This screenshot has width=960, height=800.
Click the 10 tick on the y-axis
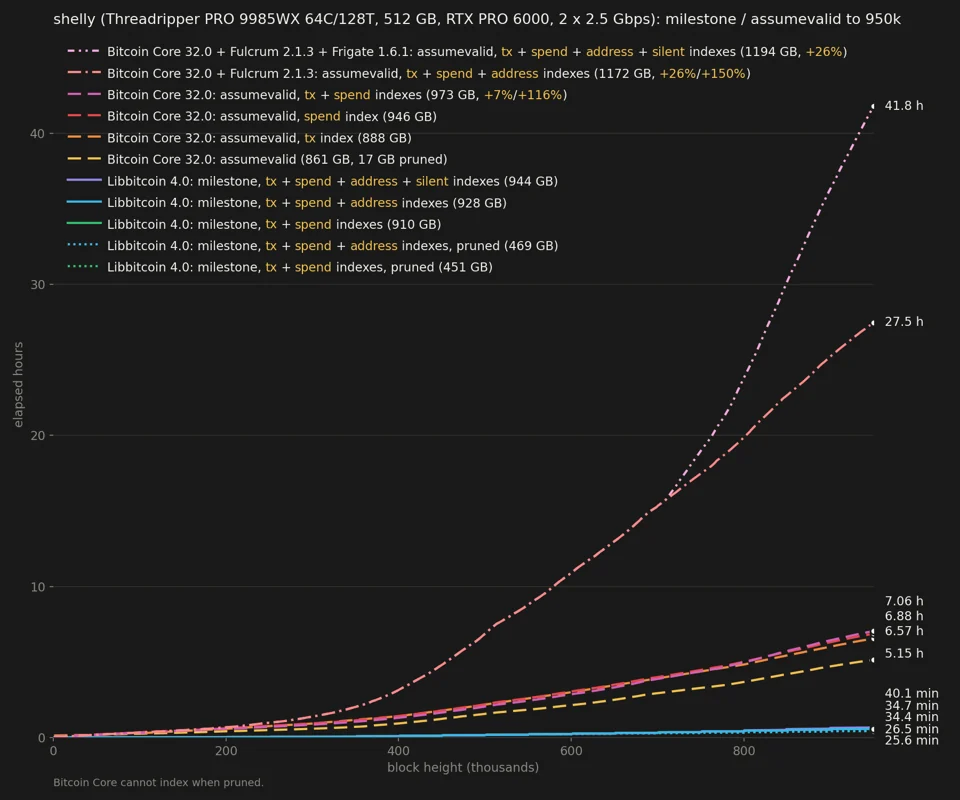(x=37, y=587)
